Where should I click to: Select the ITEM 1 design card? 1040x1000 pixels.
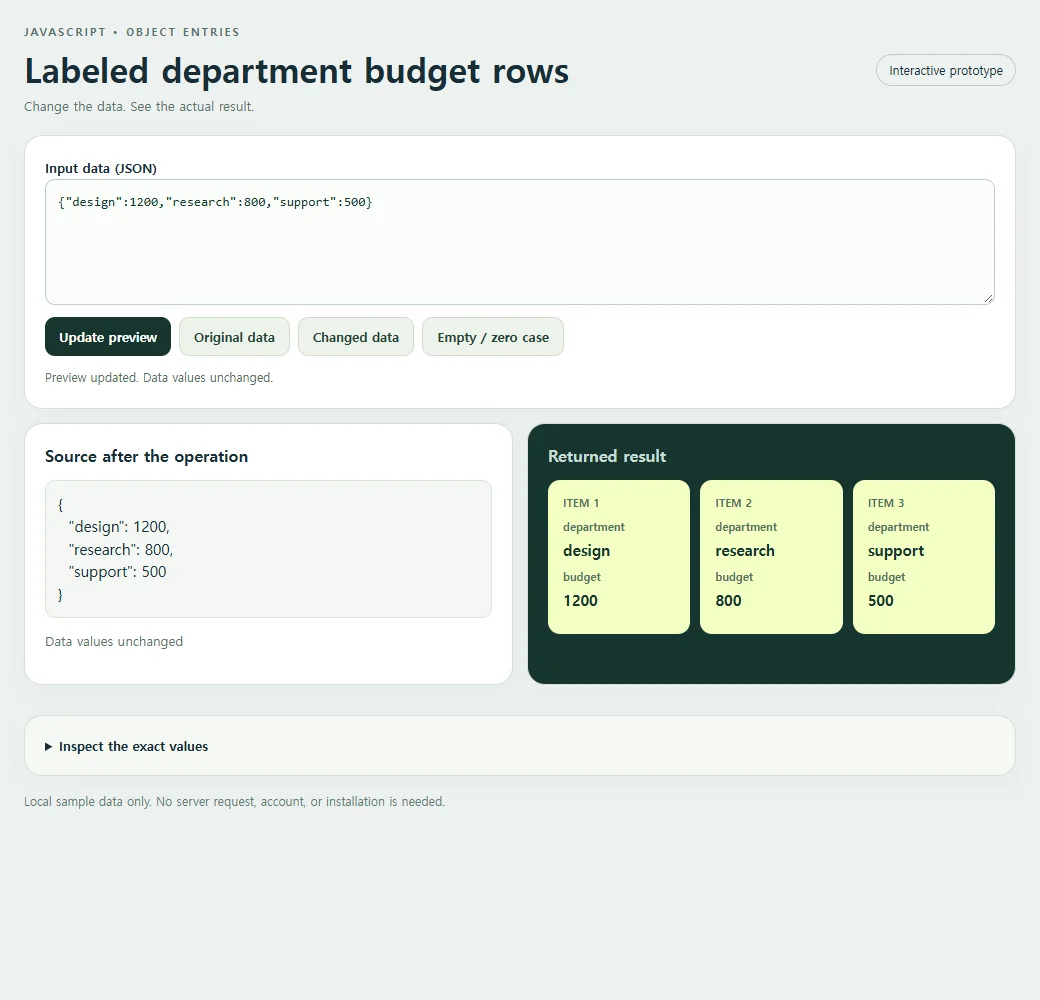pos(619,557)
